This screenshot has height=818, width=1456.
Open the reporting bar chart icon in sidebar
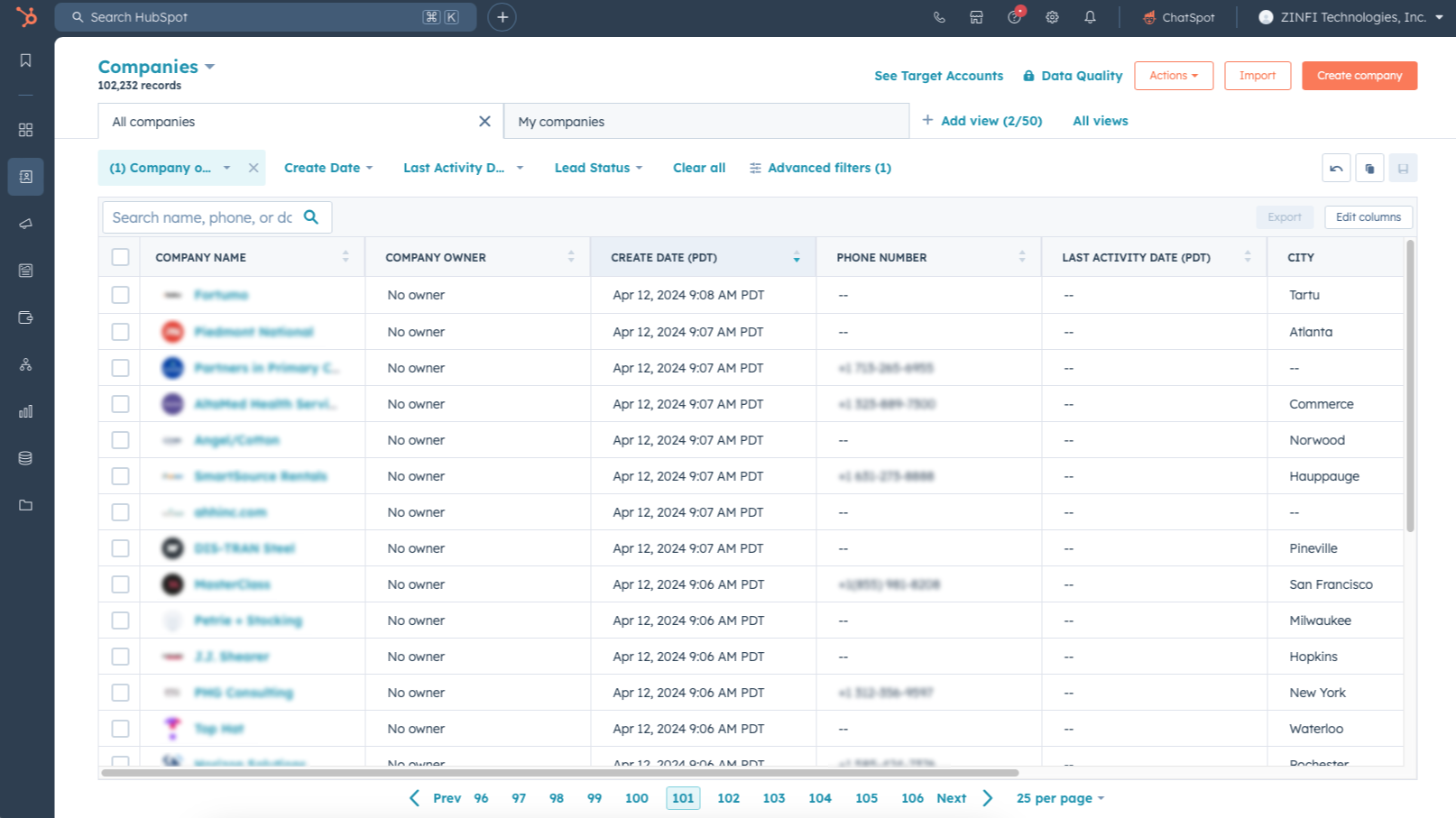[x=25, y=411]
